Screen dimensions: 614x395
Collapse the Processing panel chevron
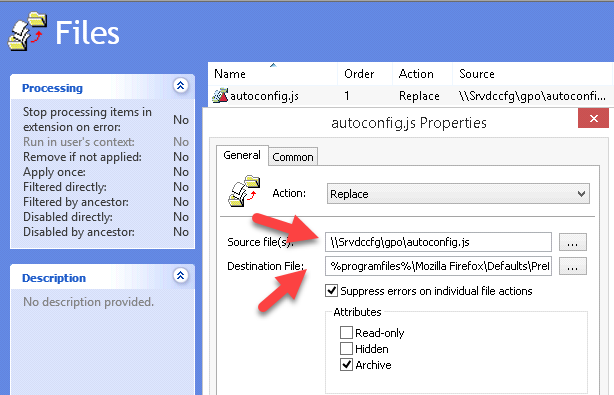pyautogui.click(x=181, y=86)
